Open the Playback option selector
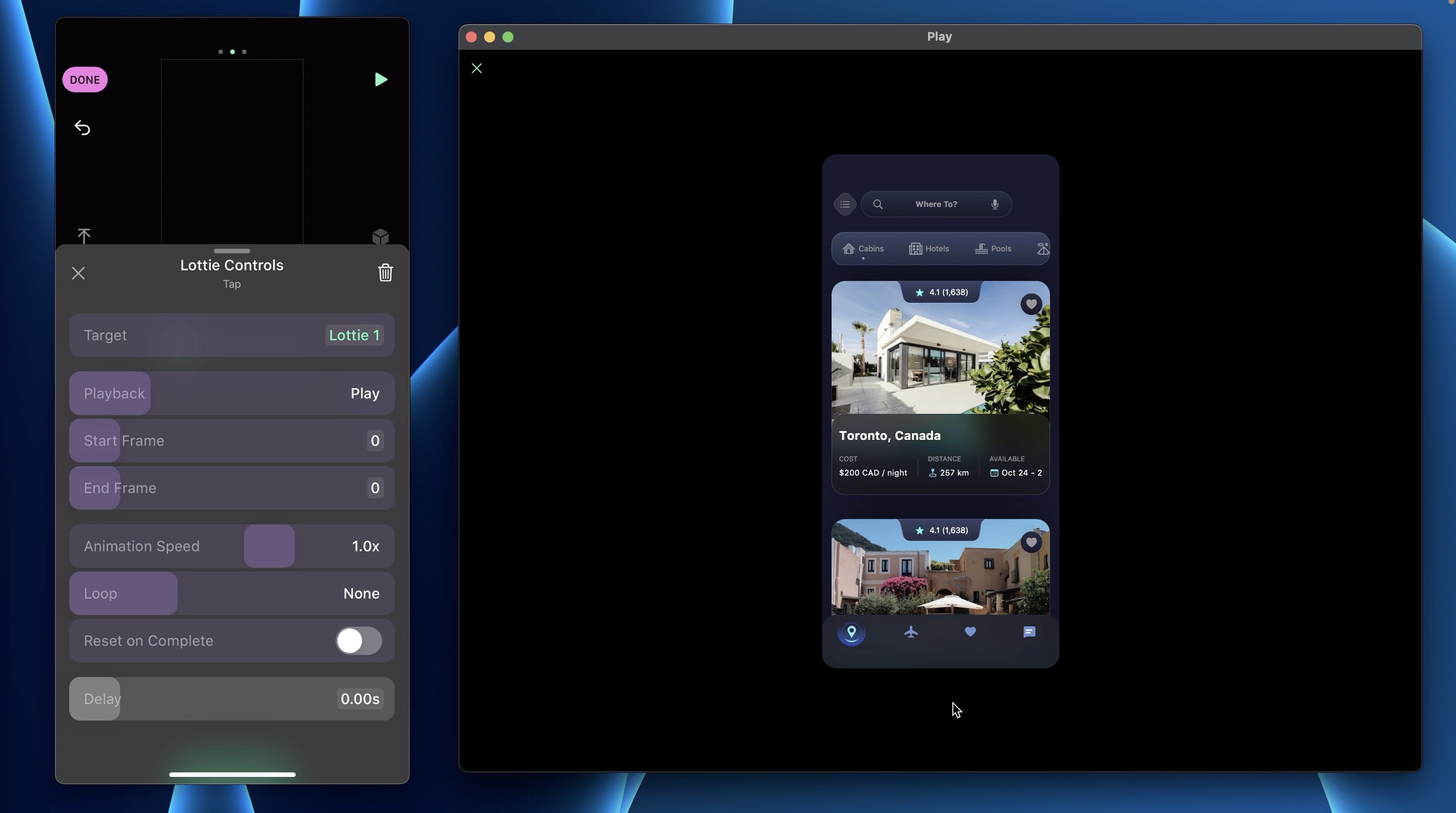1456x813 pixels. click(x=365, y=394)
